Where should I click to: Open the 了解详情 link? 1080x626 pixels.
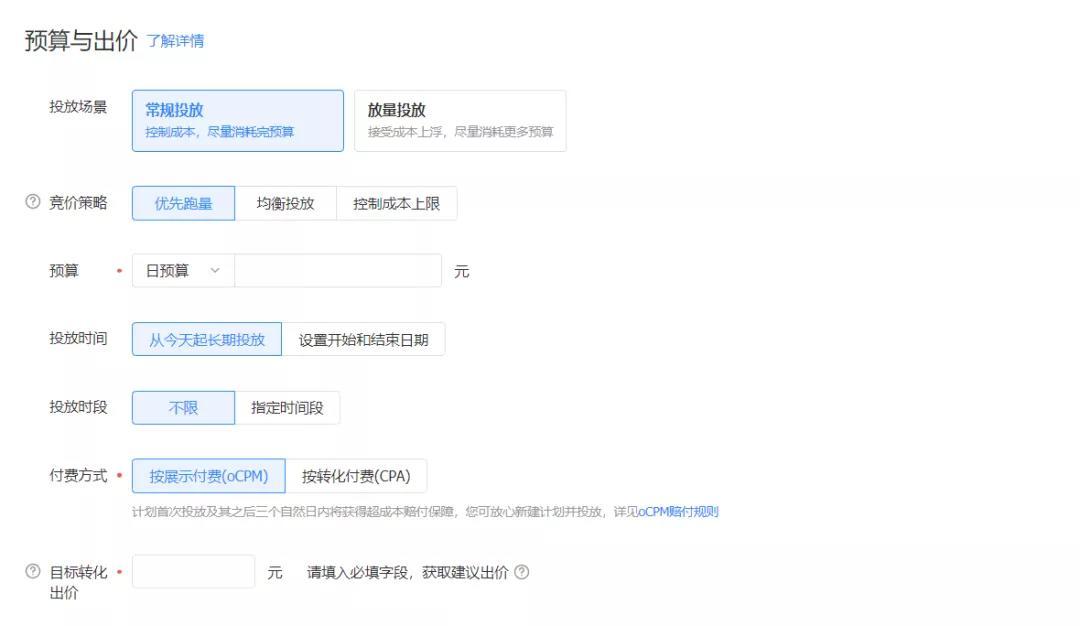175,41
